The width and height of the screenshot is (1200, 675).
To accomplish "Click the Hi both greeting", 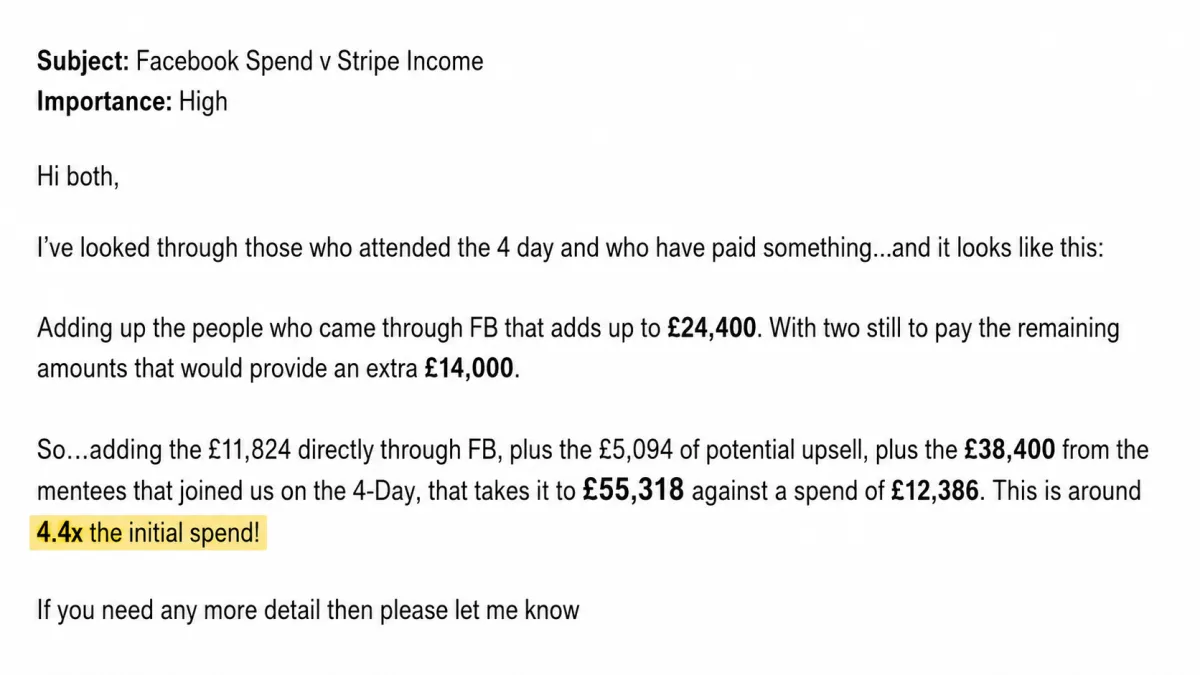I will click(x=77, y=178).
